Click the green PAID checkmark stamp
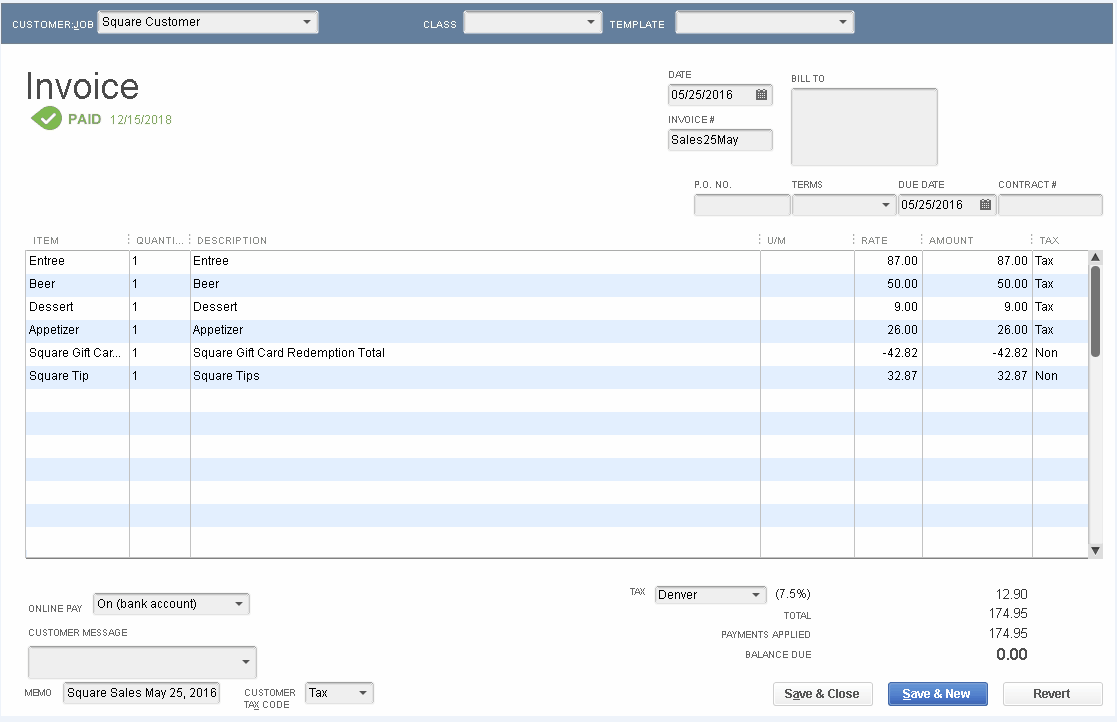Image resolution: width=1117 pixels, height=722 pixels. (x=47, y=118)
